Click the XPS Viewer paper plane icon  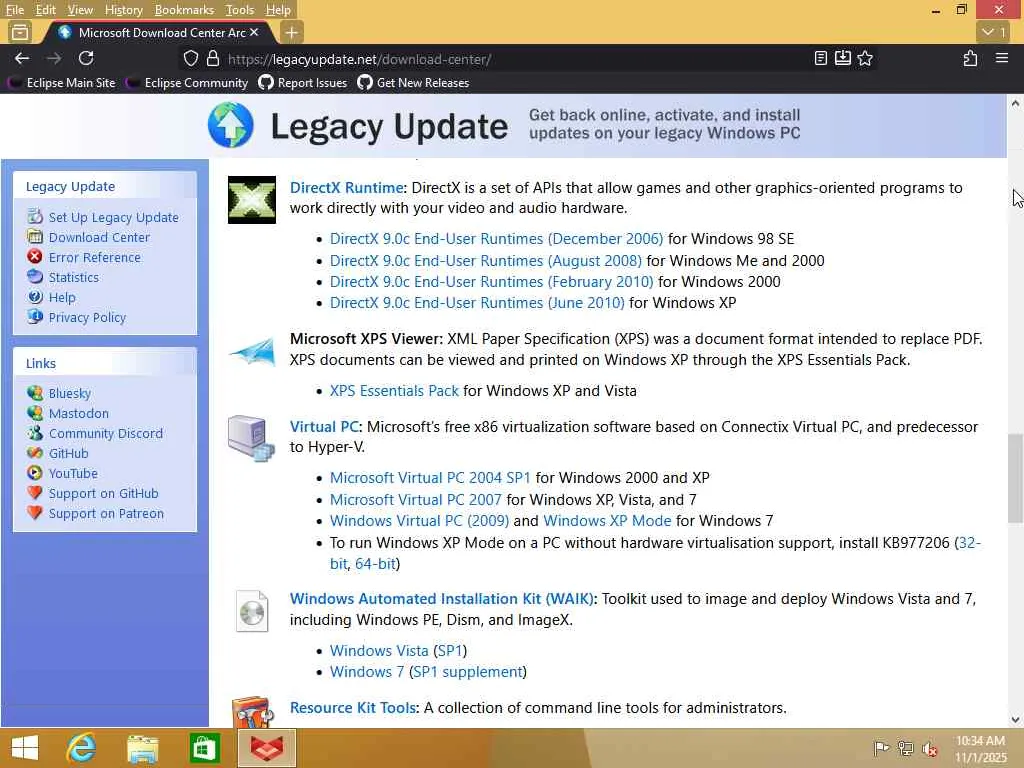coord(252,351)
